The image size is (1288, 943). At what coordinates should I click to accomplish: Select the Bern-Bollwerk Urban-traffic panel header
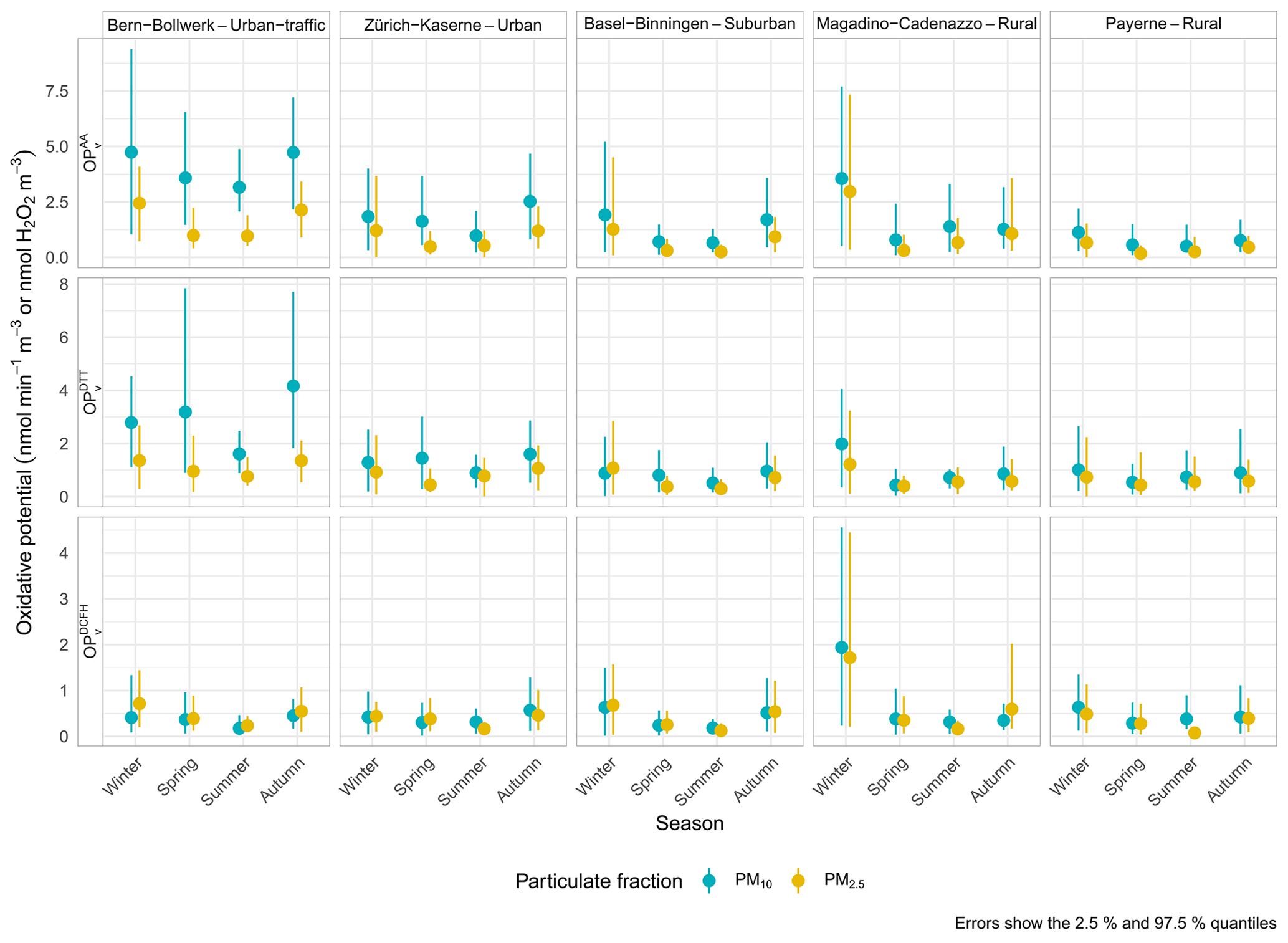click(216, 25)
